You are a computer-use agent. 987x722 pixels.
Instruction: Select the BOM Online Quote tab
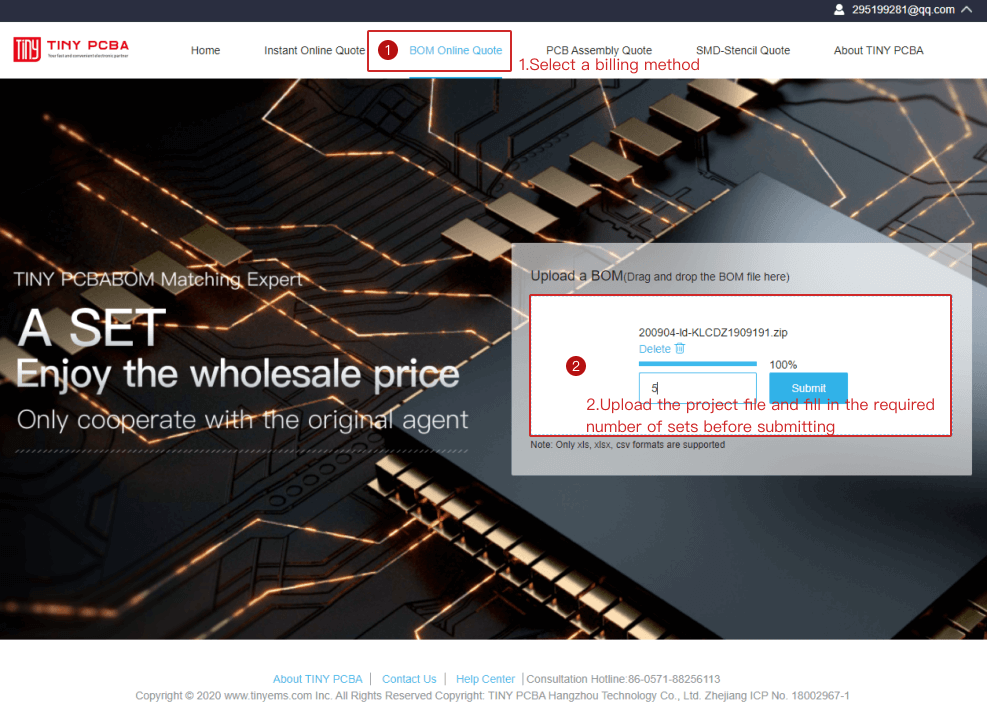tap(455, 50)
